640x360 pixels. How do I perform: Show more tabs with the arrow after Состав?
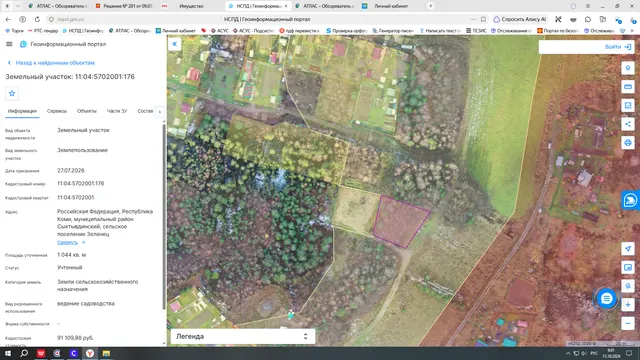(160, 111)
